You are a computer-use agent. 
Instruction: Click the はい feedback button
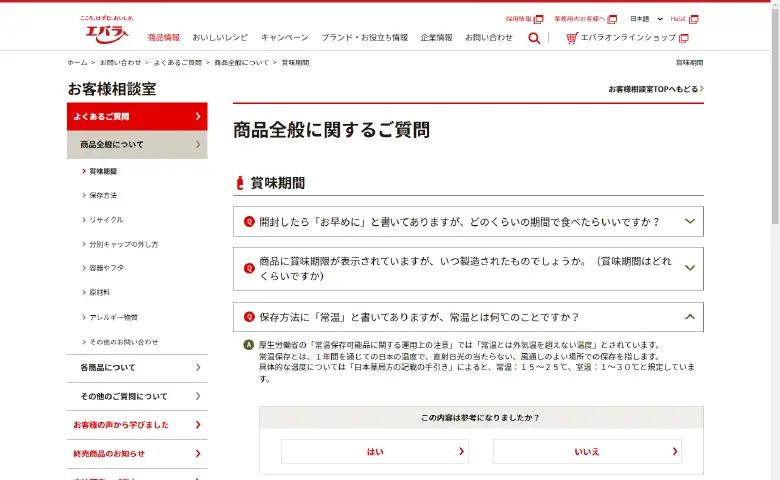point(375,451)
